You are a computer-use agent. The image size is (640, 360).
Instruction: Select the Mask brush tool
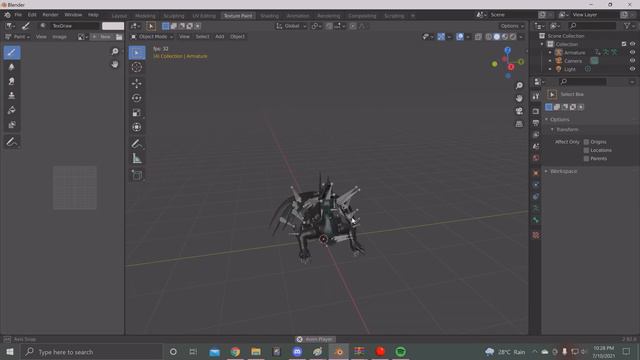12,124
